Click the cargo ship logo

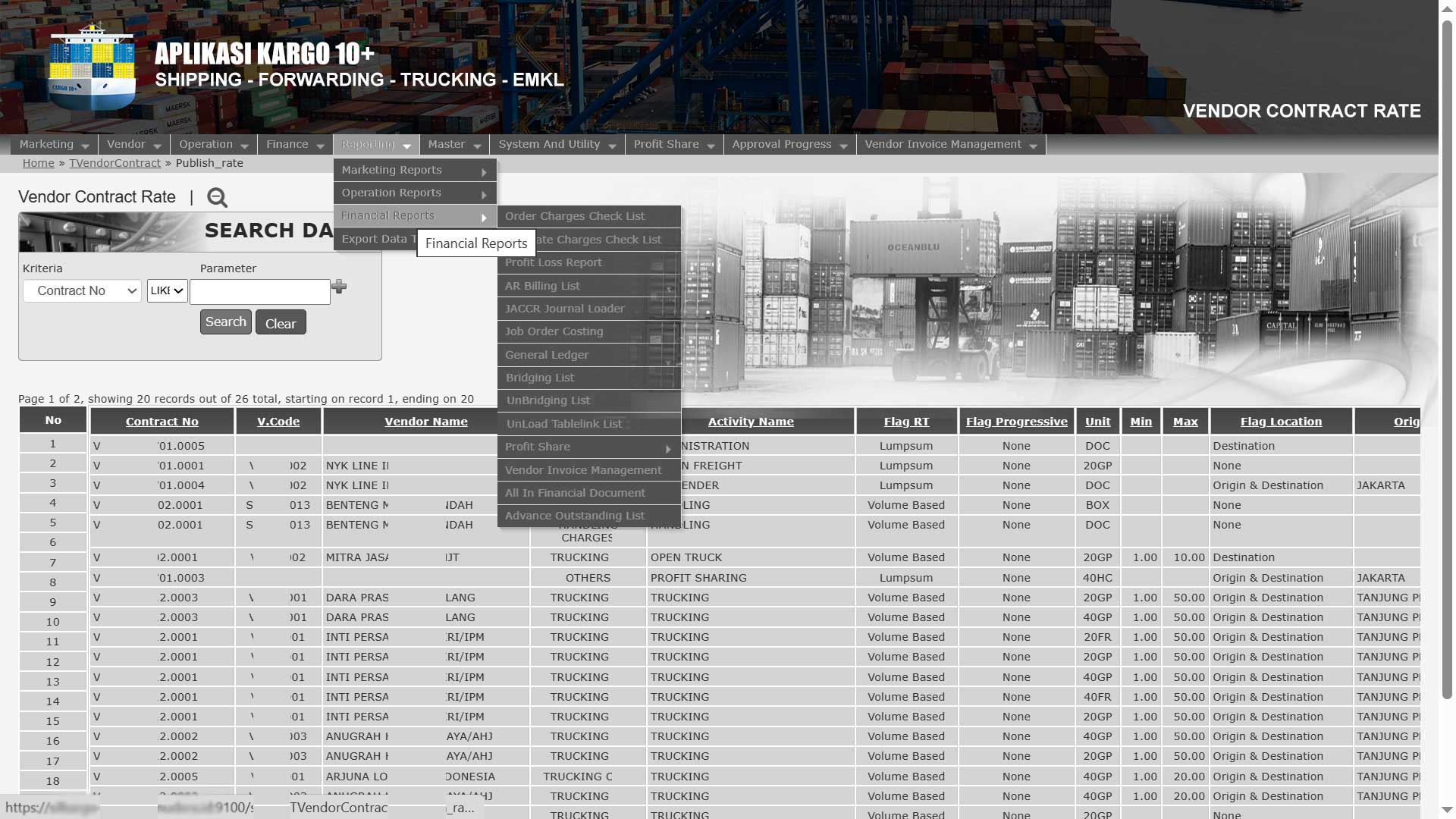92,67
